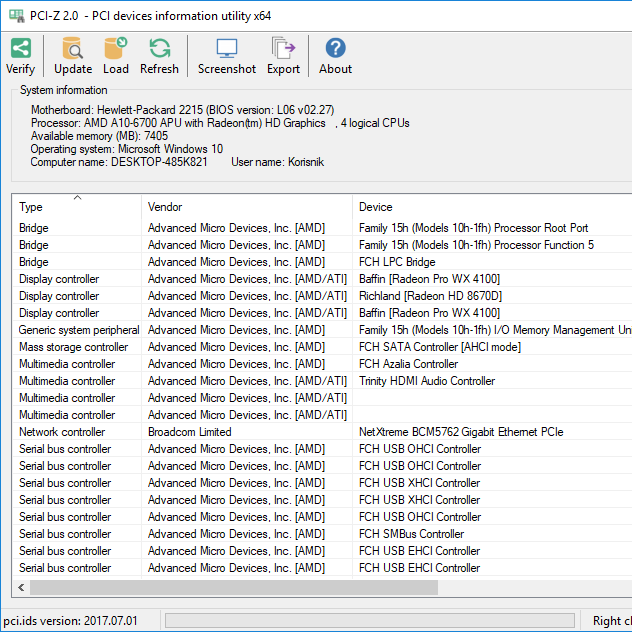Click the Update database icon
Image resolution: width=632 pixels, height=632 pixels.
coord(72,48)
